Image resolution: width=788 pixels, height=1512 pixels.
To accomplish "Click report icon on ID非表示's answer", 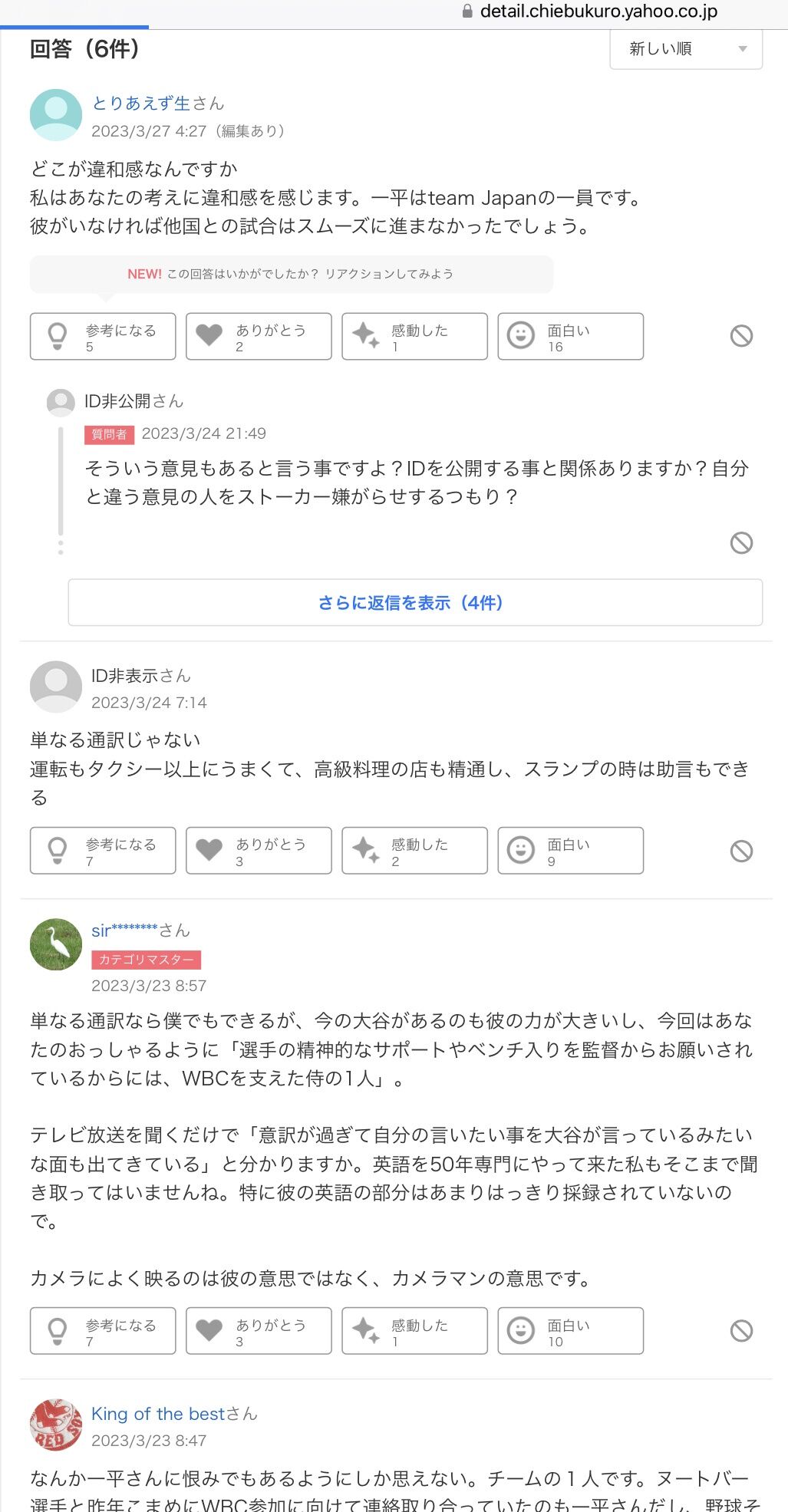I will [x=741, y=851].
